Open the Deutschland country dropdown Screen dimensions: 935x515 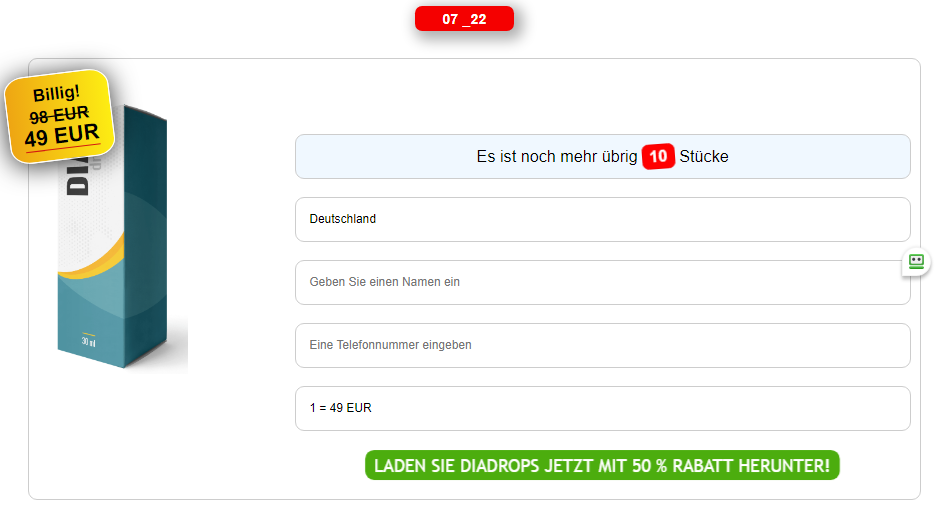(602, 219)
